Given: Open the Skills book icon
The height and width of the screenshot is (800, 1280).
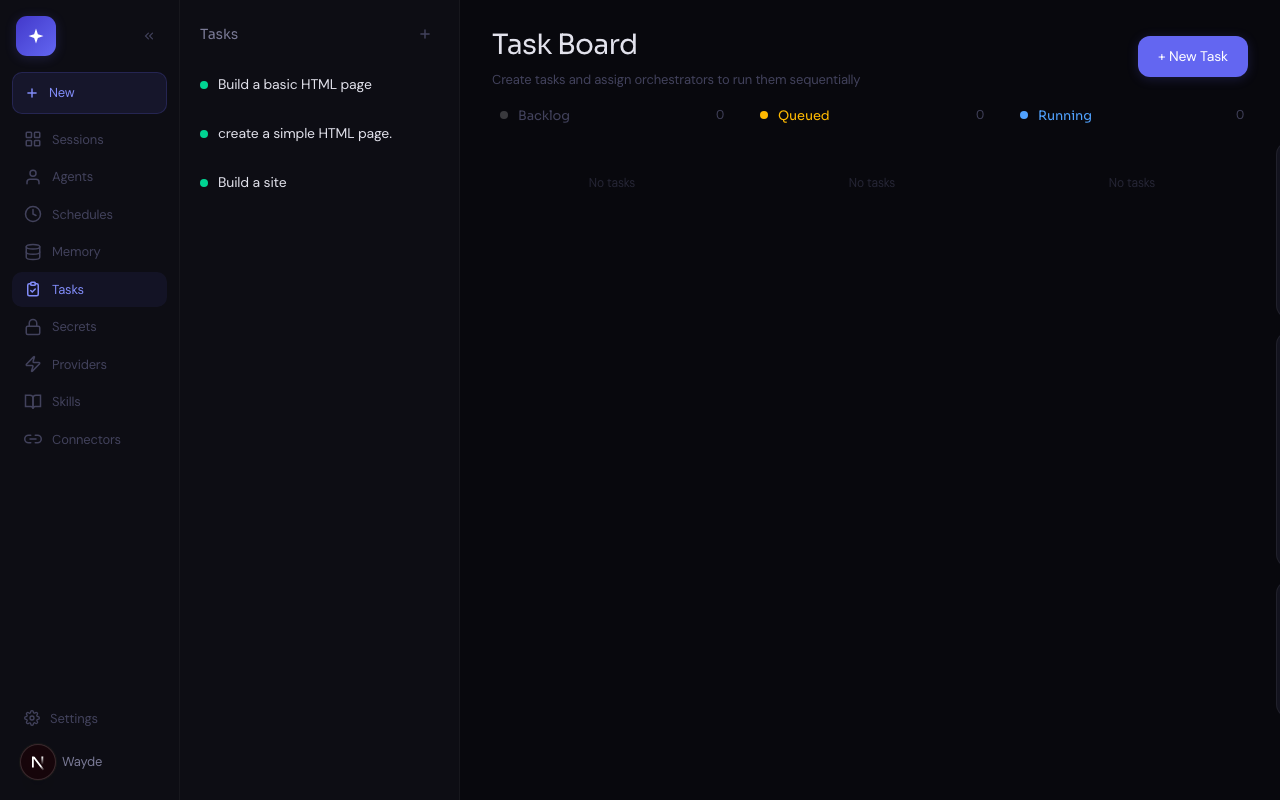Looking at the screenshot, I should coord(33,402).
